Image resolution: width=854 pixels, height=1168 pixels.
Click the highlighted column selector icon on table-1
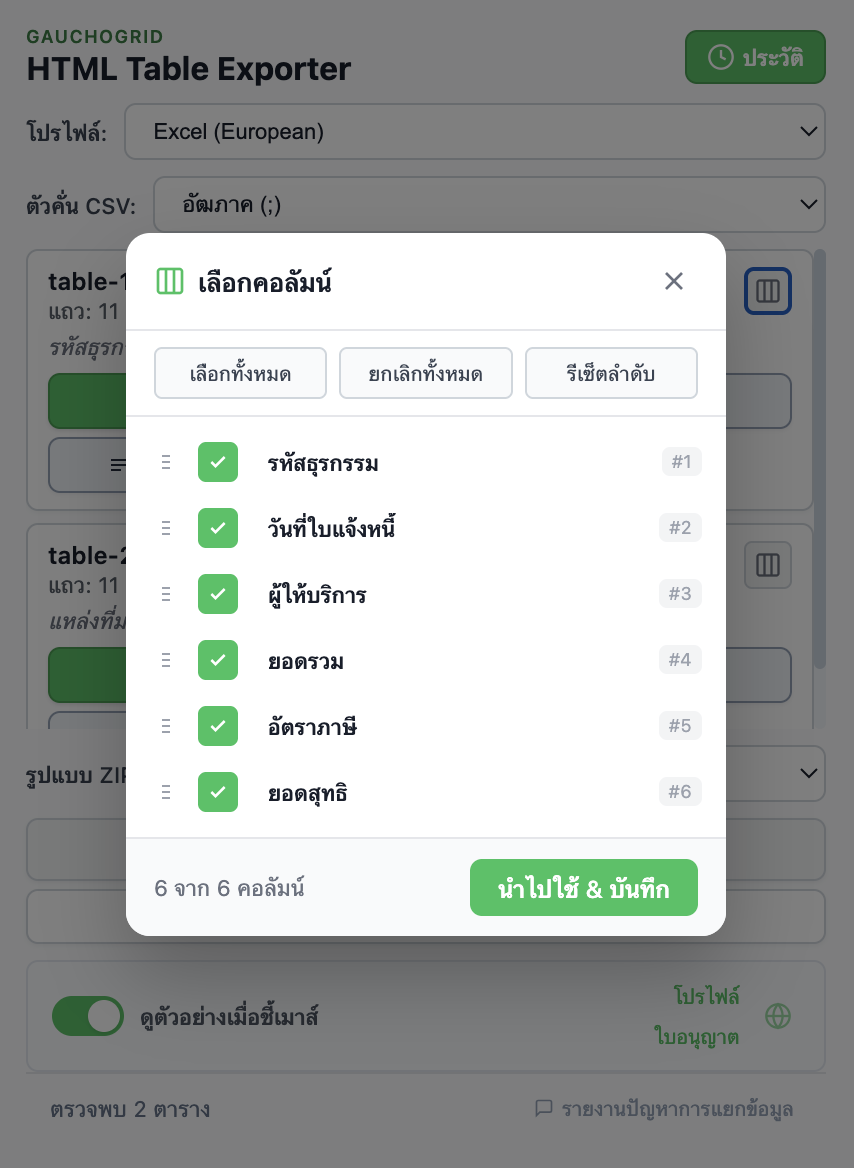pyautogui.click(x=768, y=291)
